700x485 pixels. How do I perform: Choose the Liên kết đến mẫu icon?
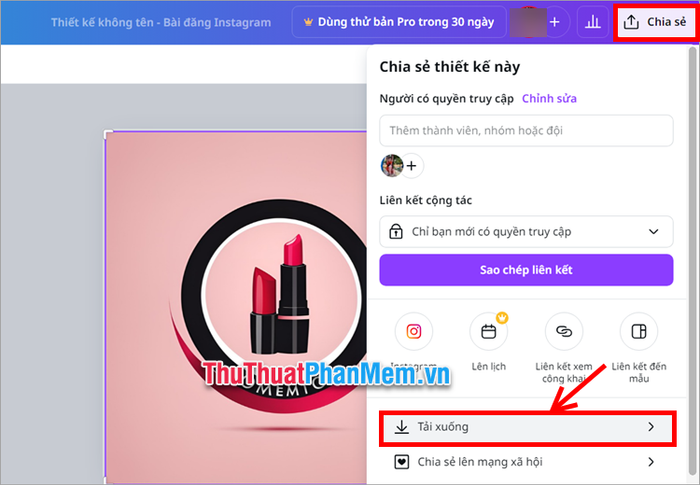tap(639, 331)
